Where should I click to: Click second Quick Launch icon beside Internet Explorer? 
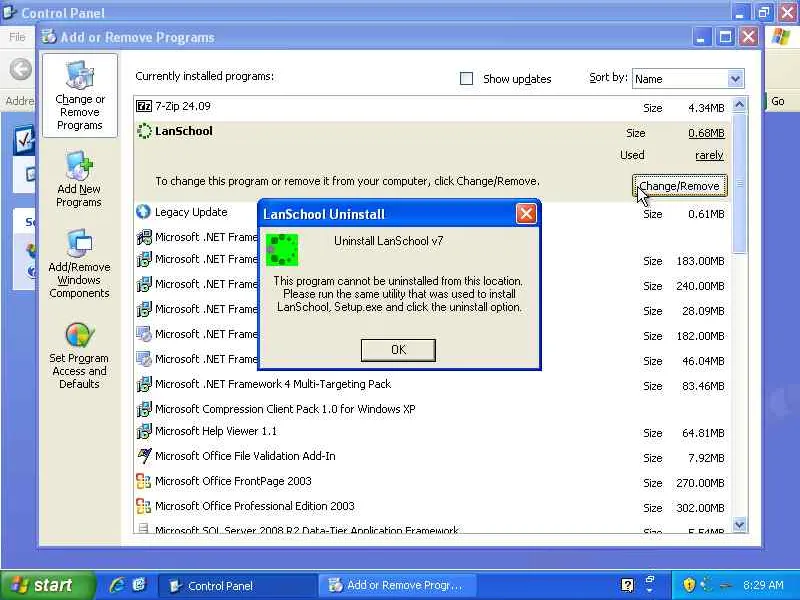click(139, 585)
